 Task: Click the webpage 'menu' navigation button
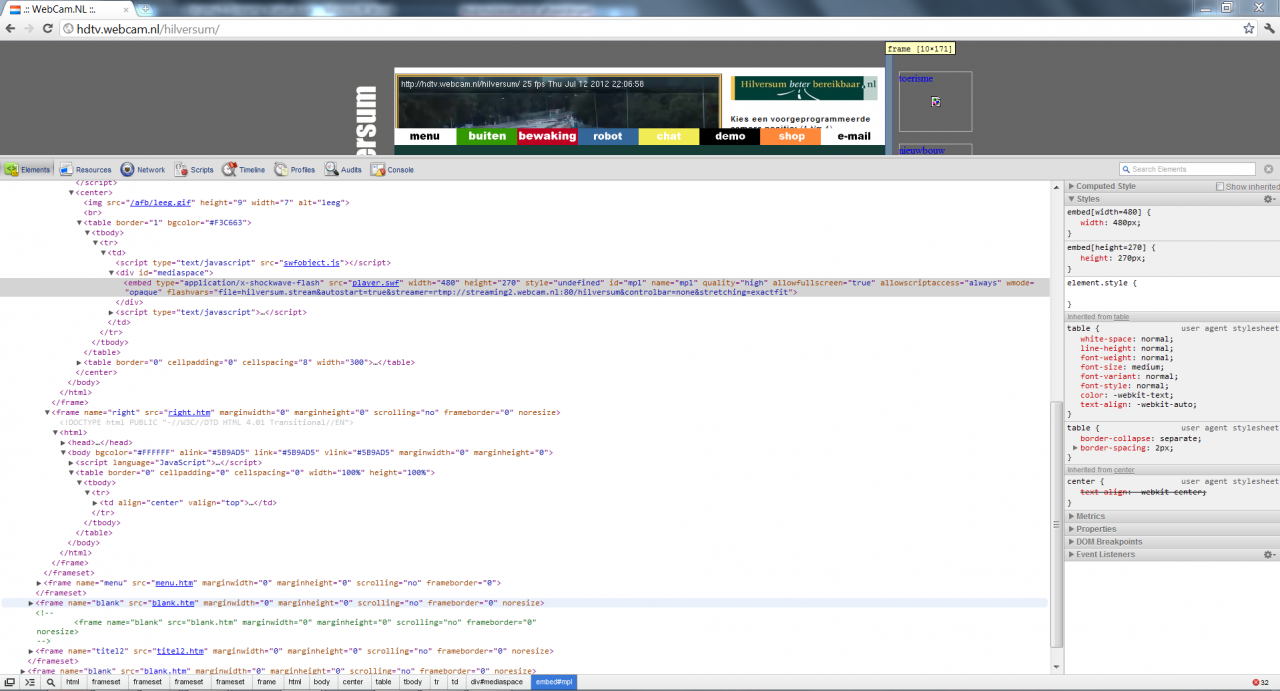click(425, 136)
